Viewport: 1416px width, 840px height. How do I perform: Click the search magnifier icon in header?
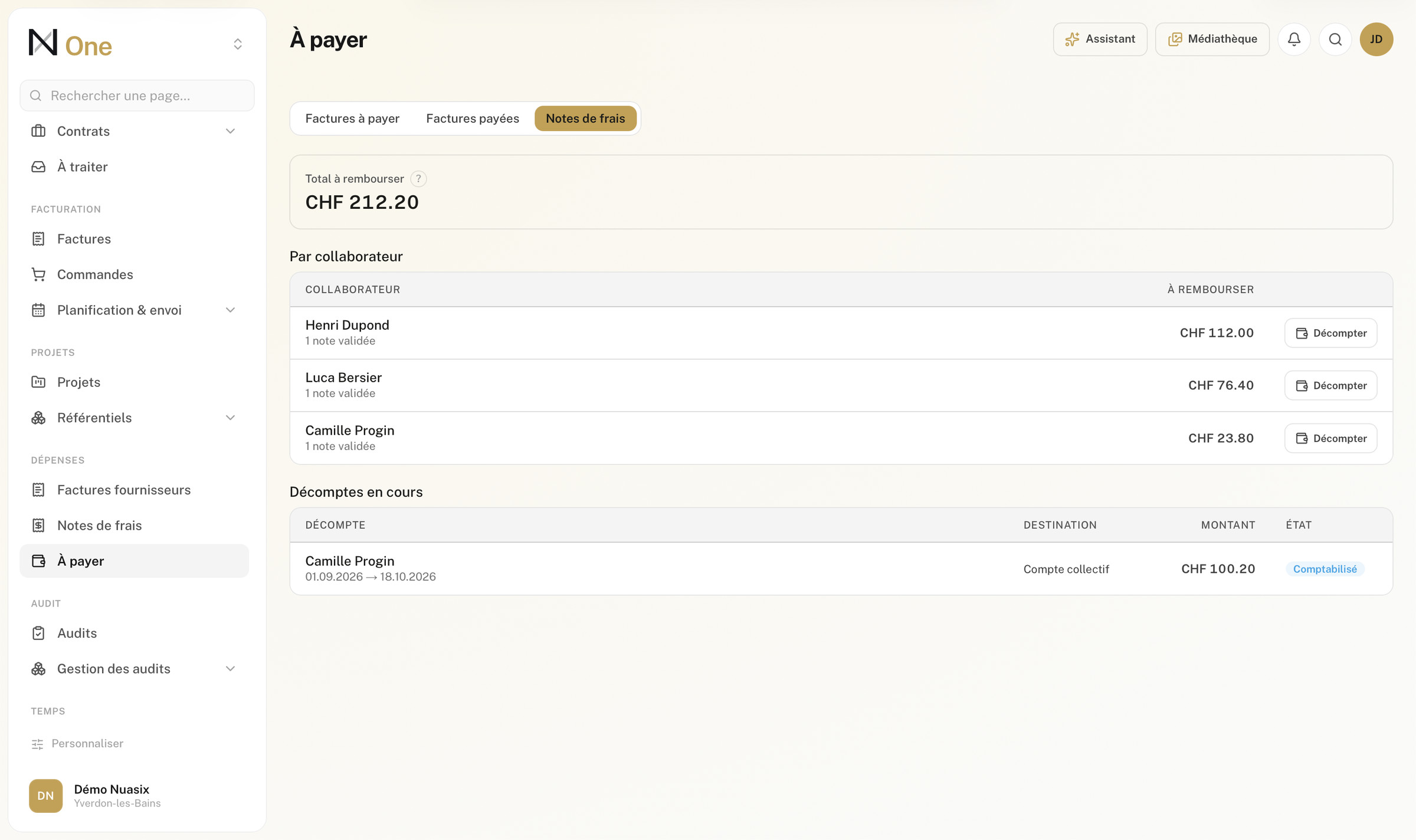tap(1335, 39)
